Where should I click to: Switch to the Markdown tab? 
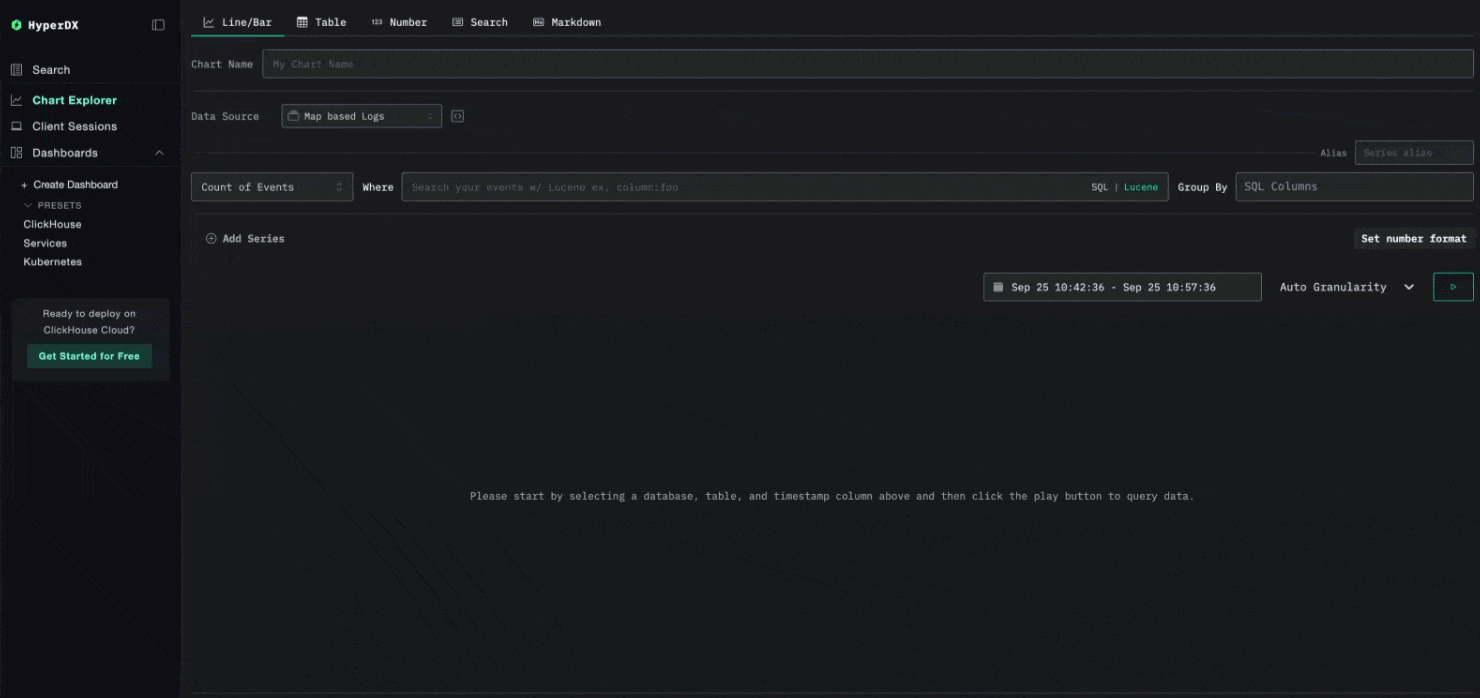point(567,22)
